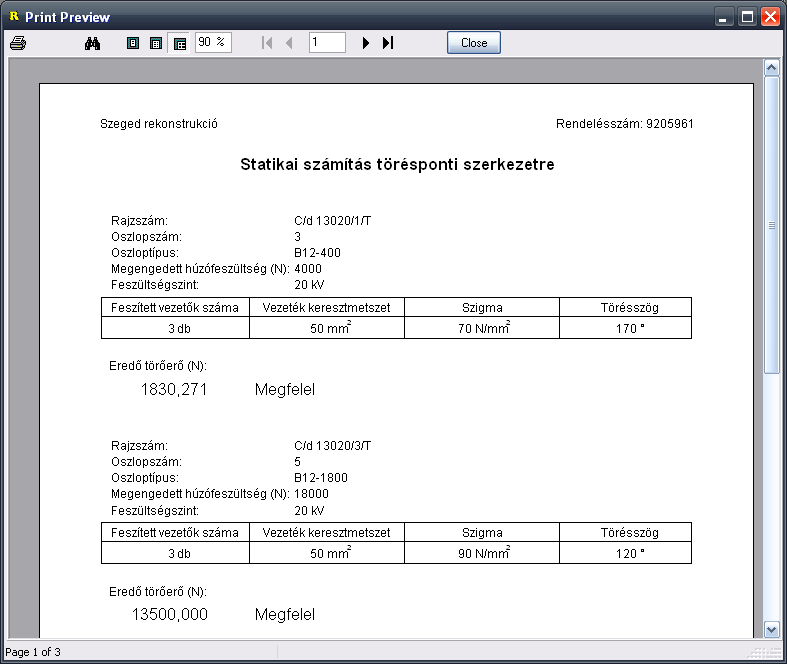
Task: Click the value '4000' for allowed tension
Action: 308,269
